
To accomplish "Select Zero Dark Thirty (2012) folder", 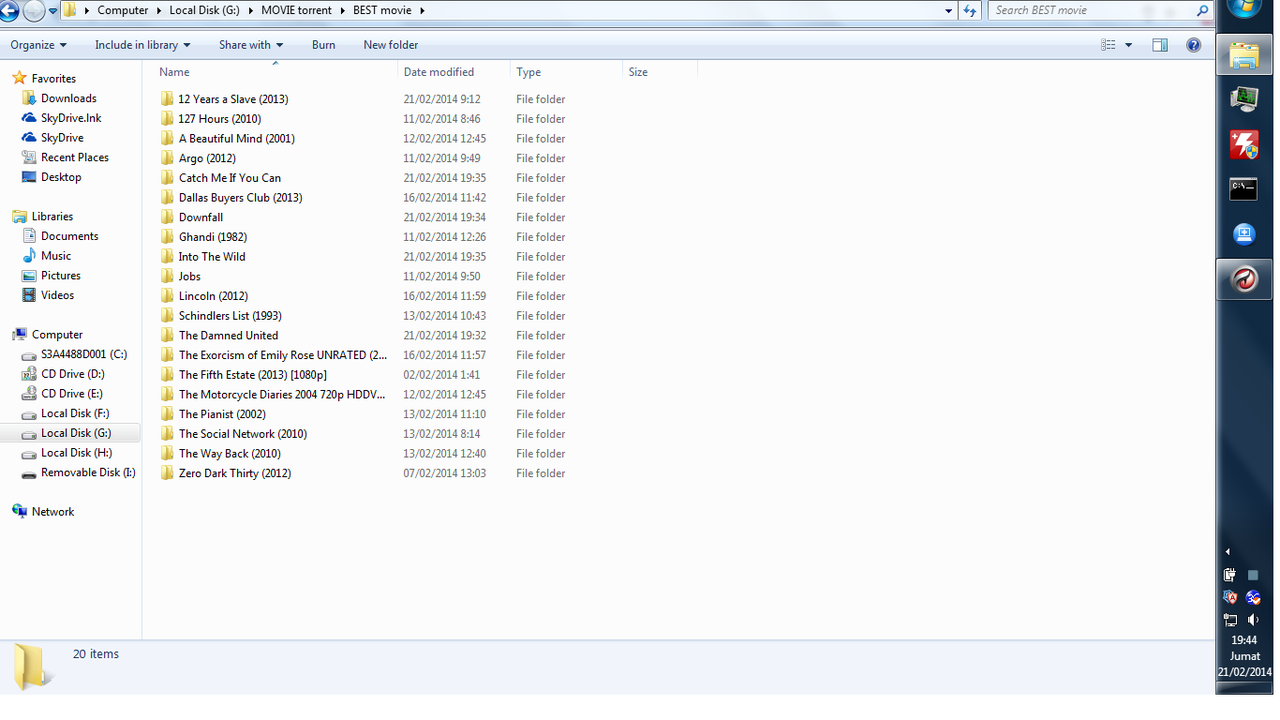I will (234, 473).
